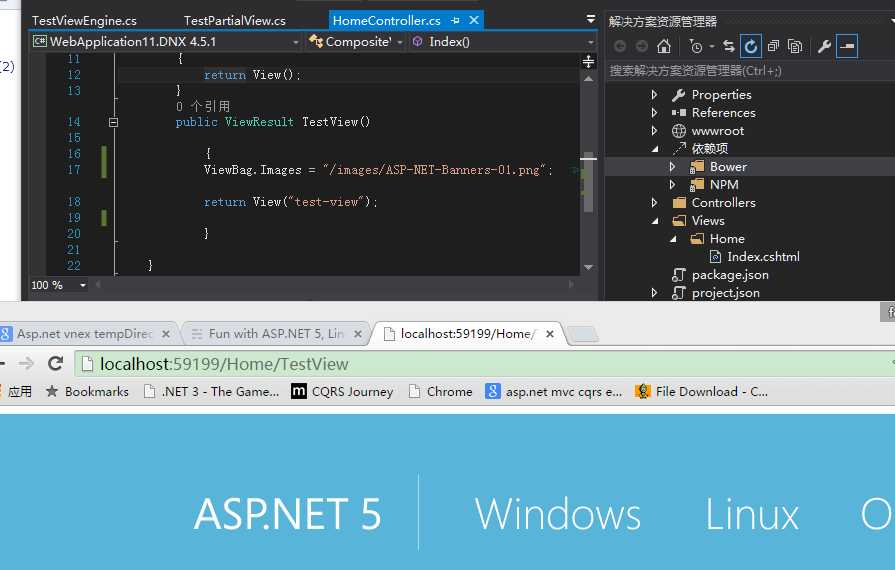
Task: Click Solution Explorer Forward navigation icon
Action: [x=642, y=46]
